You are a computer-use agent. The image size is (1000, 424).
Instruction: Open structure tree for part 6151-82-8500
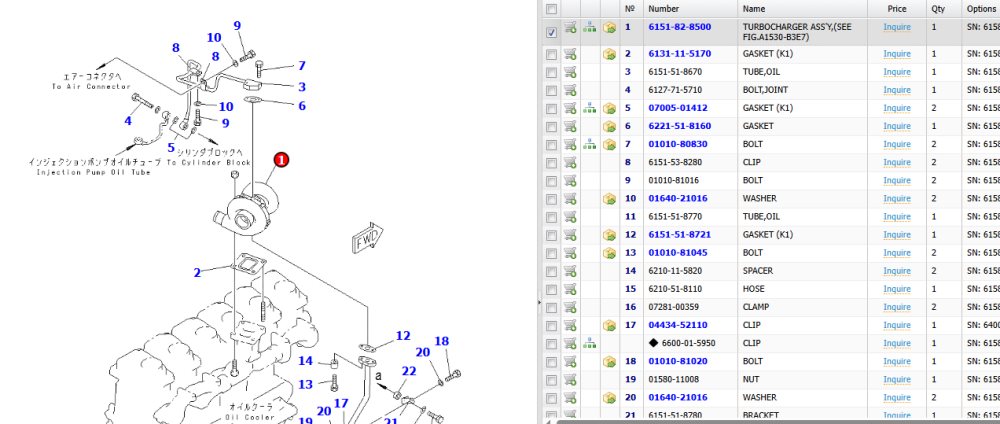590,27
